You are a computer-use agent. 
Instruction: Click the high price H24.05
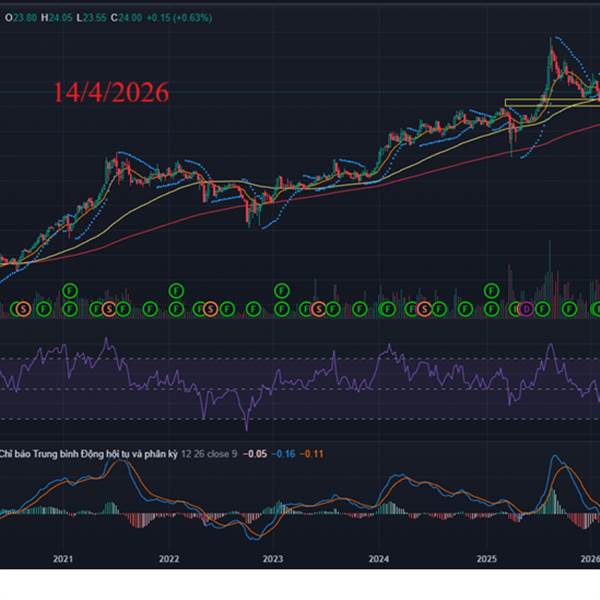point(57,18)
